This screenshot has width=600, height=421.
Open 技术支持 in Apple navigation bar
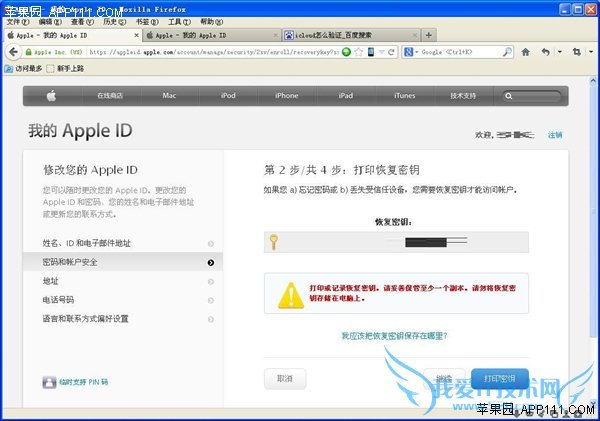point(463,96)
